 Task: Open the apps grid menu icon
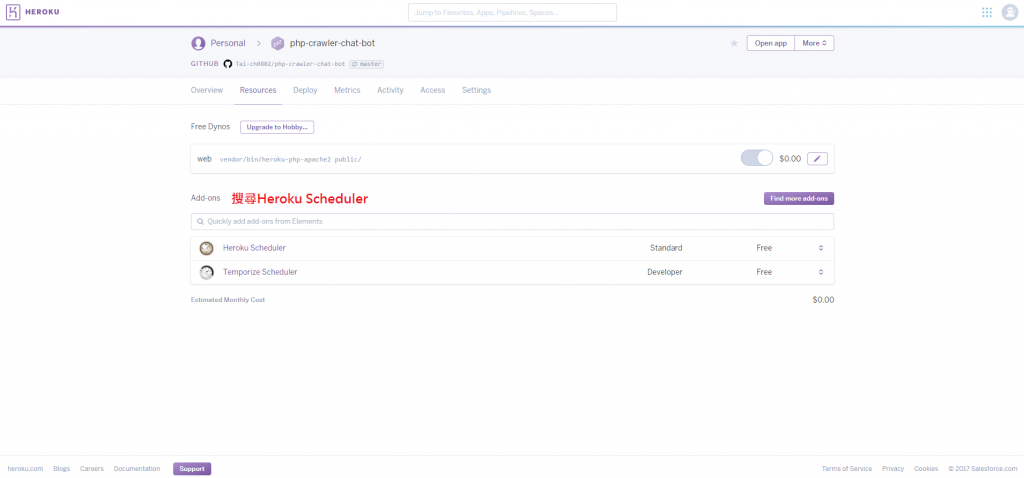[x=987, y=12]
